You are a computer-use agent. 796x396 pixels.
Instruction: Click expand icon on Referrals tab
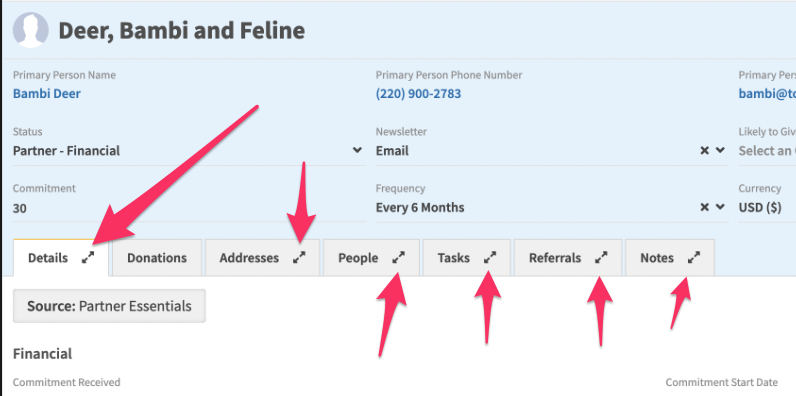pos(601,258)
